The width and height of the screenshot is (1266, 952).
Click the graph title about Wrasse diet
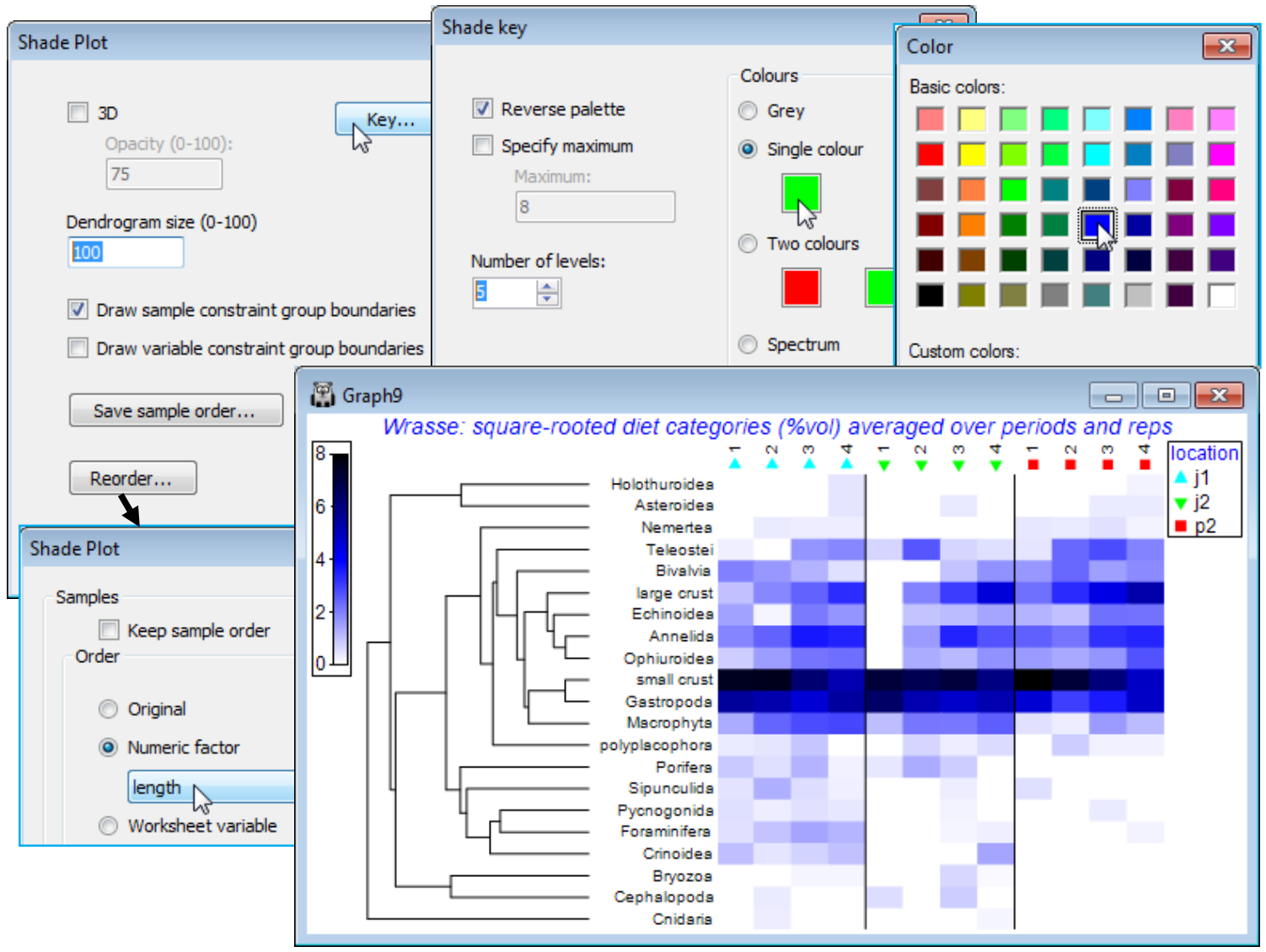777,427
